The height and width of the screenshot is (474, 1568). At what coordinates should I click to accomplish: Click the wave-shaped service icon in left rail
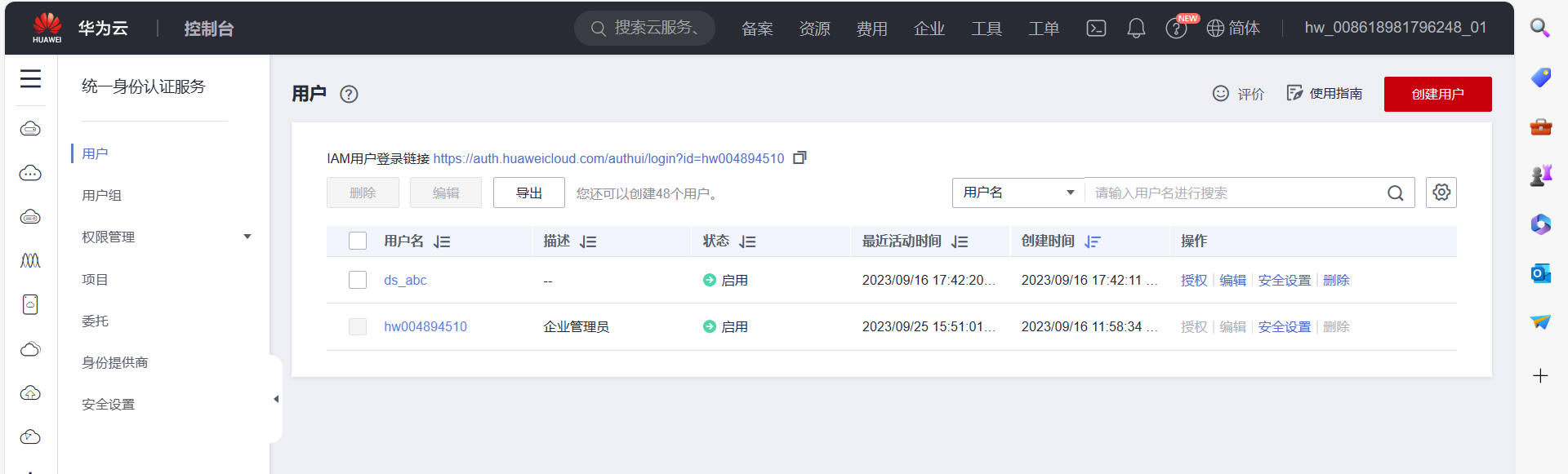click(30, 261)
